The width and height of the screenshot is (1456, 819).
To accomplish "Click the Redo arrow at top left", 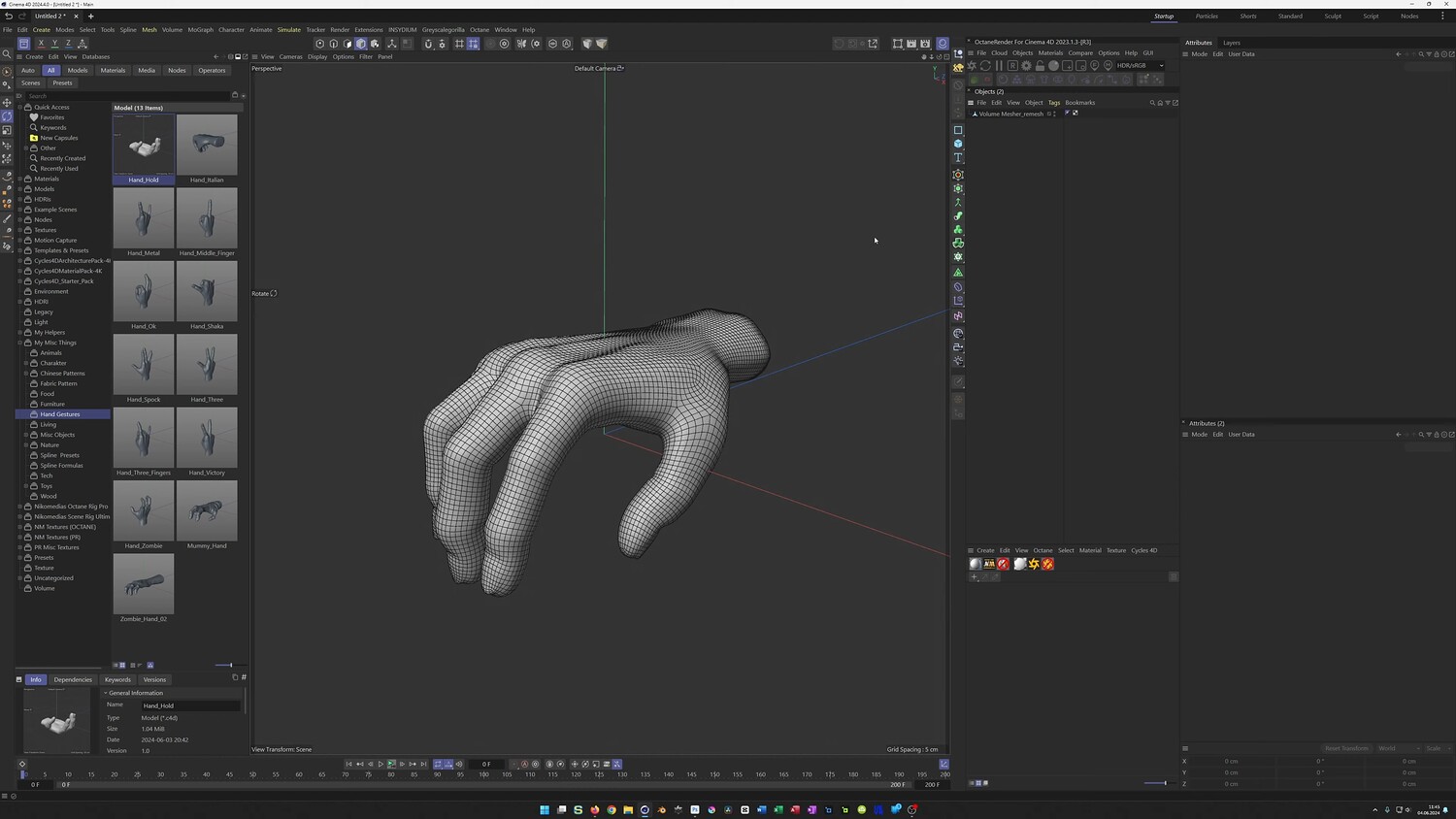I will pyautogui.click(x=22, y=16).
